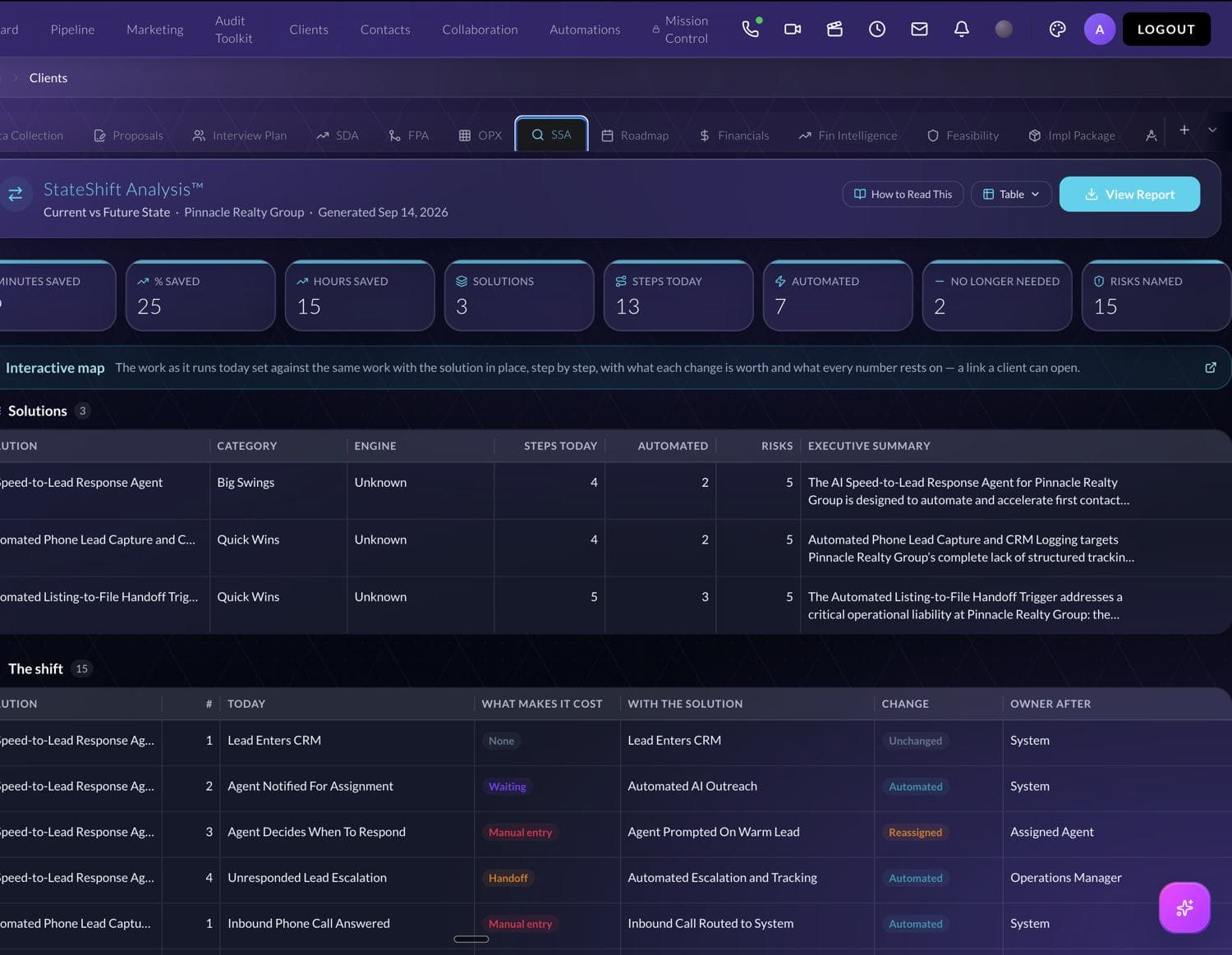Screen dimensions: 1232x955
Task: Switch to the OPX tab
Action: click(x=480, y=135)
